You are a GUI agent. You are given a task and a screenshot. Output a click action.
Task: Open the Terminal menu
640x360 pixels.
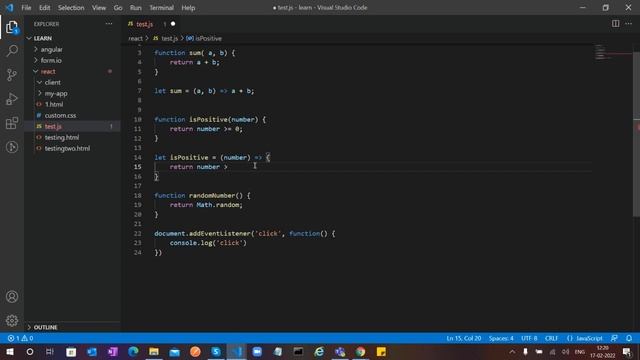(161, 8)
